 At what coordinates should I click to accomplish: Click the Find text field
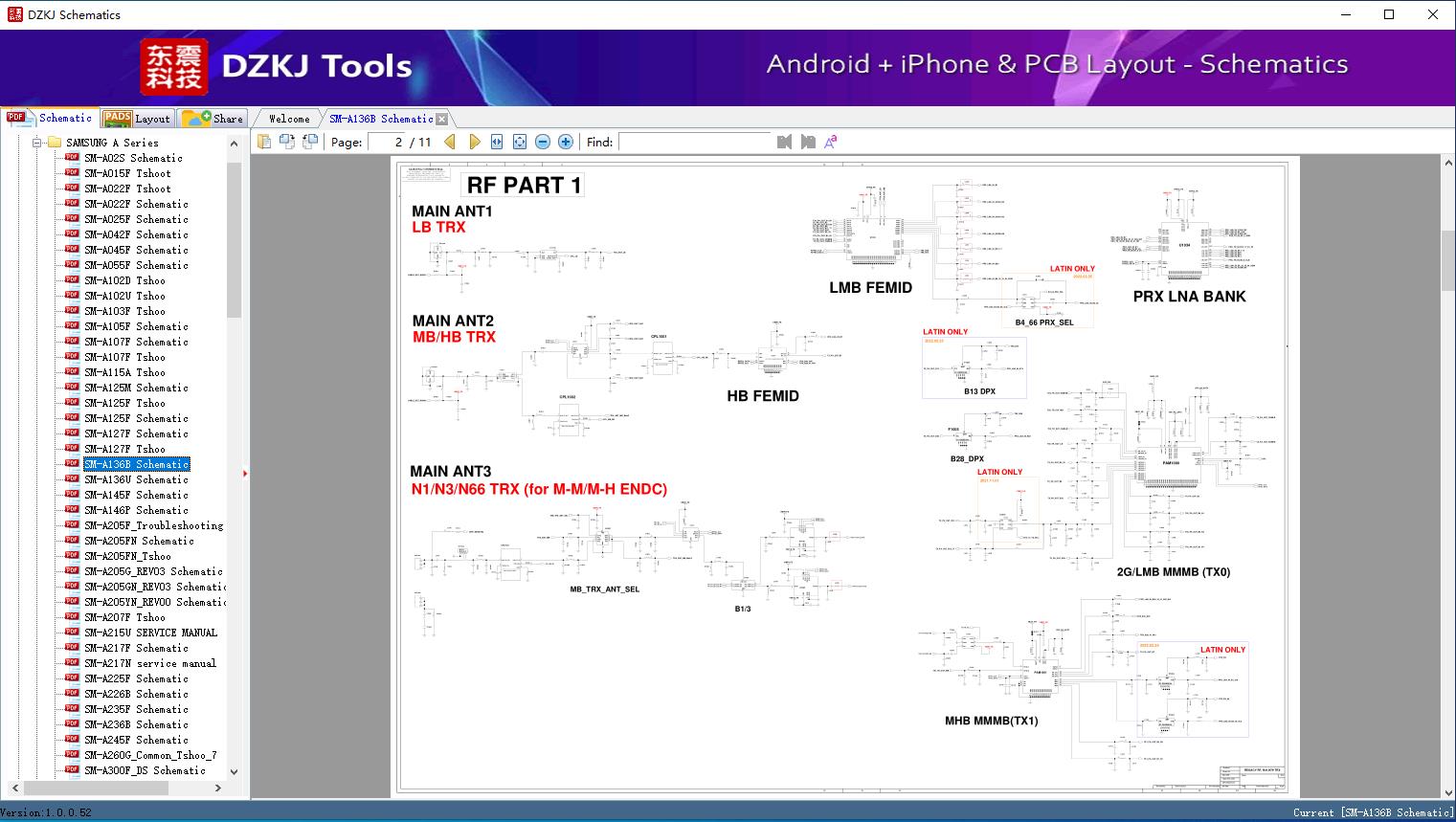695,142
